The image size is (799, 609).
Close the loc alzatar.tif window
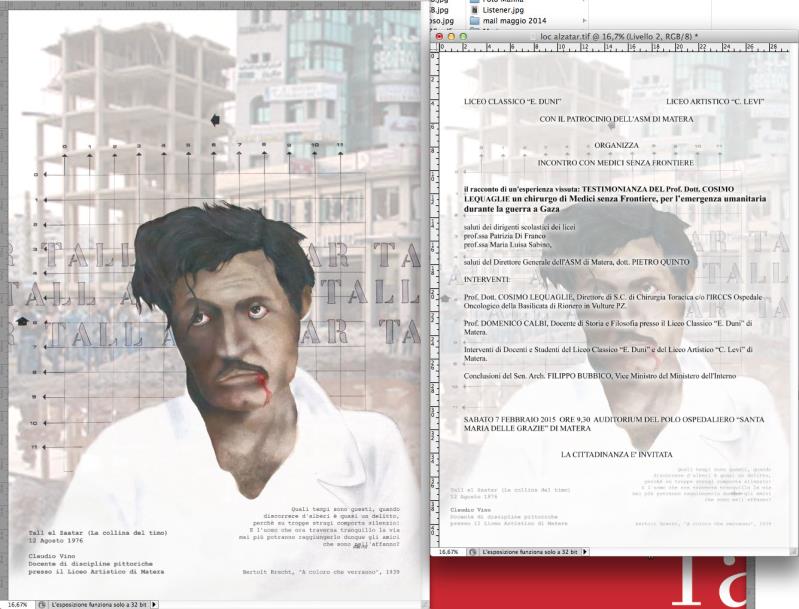(x=439, y=36)
